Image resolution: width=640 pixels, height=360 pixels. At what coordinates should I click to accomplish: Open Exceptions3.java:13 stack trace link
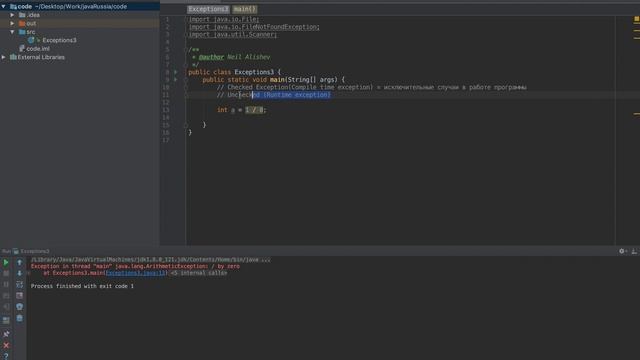click(136, 273)
